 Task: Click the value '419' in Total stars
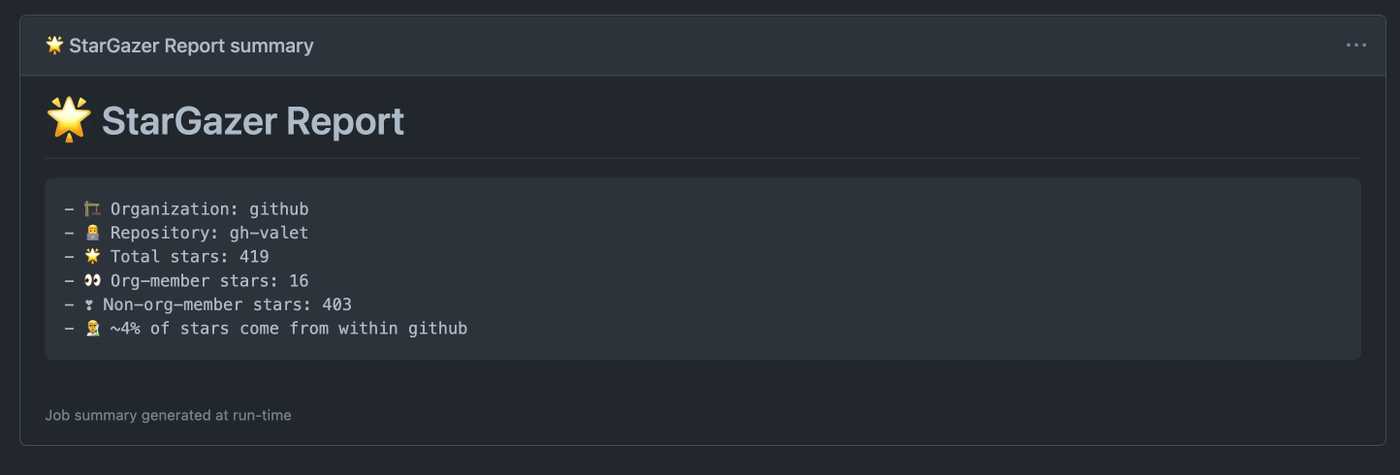[x=254, y=257]
